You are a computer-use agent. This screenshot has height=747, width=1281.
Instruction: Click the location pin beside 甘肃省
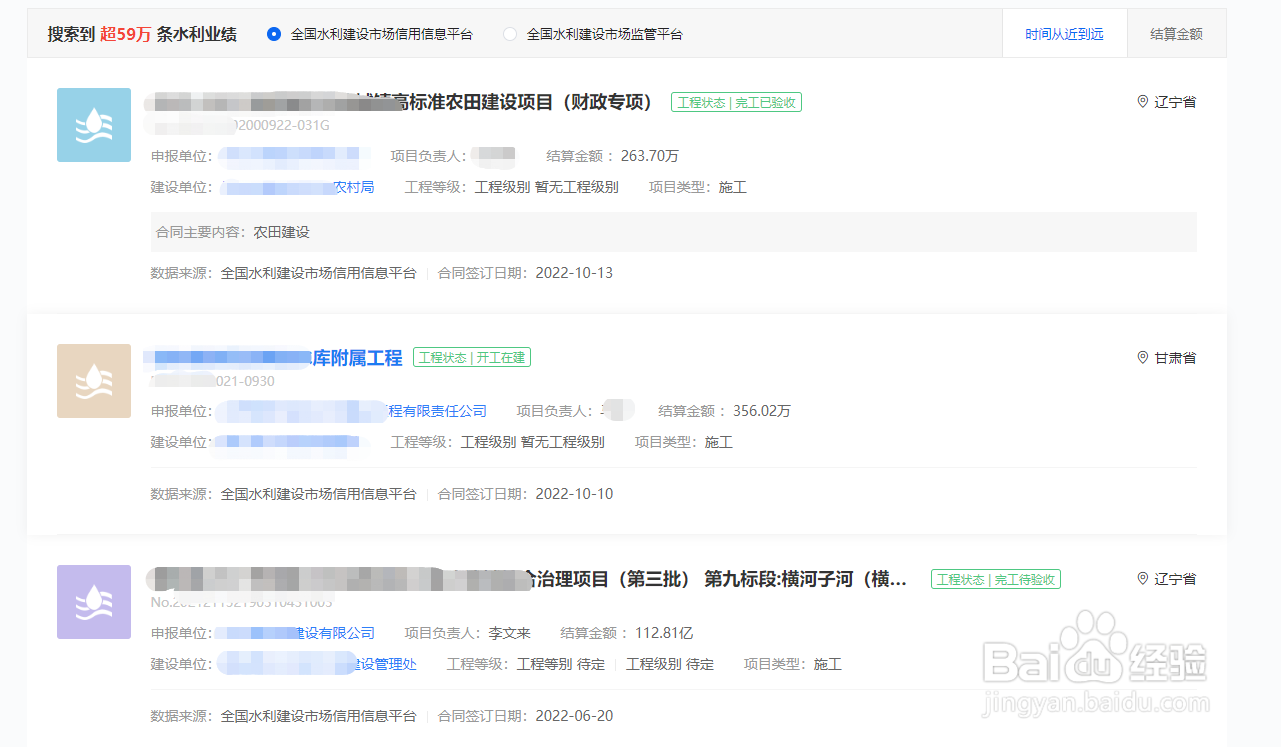[x=1141, y=357]
